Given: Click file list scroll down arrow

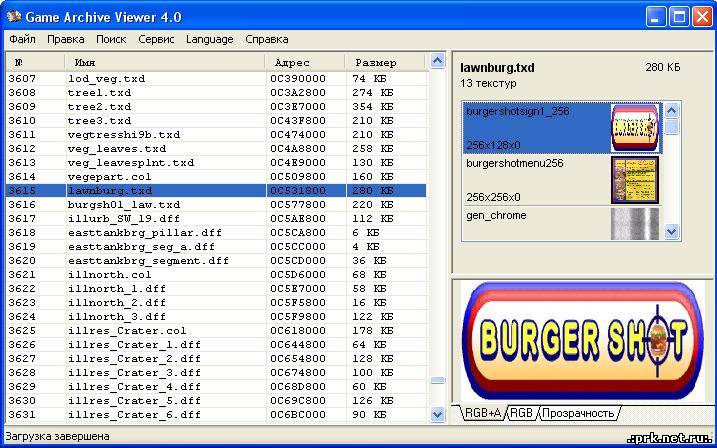Looking at the screenshot, I should point(438,415).
